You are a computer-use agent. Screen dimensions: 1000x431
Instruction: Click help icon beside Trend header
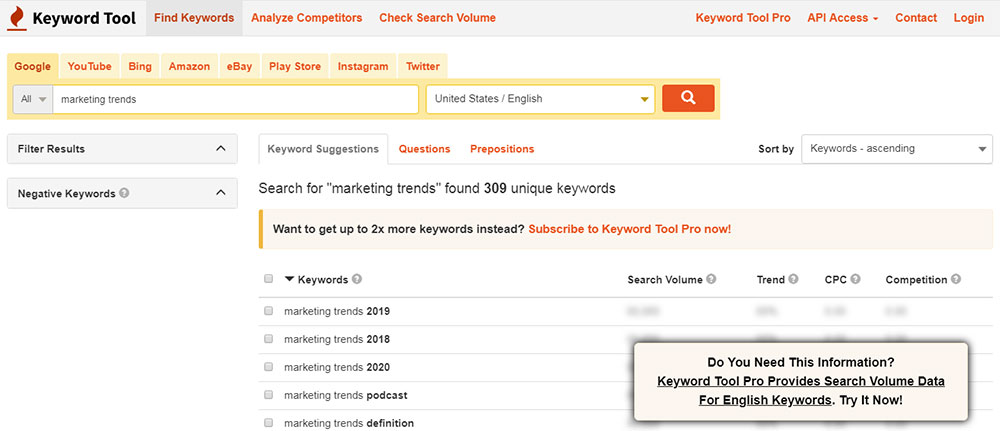pos(793,279)
